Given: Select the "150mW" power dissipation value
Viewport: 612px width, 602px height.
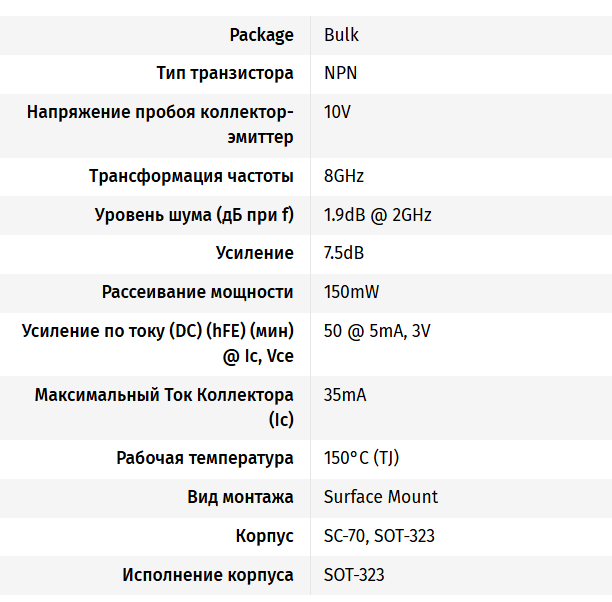Looking at the screenshot, I should (351, 292).
